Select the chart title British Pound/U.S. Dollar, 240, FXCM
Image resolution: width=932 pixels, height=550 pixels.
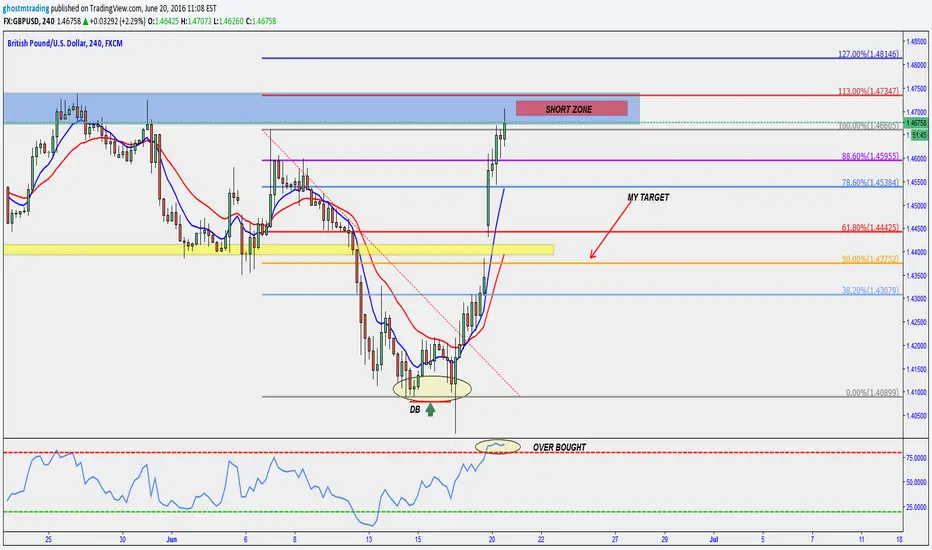(65, 43)
